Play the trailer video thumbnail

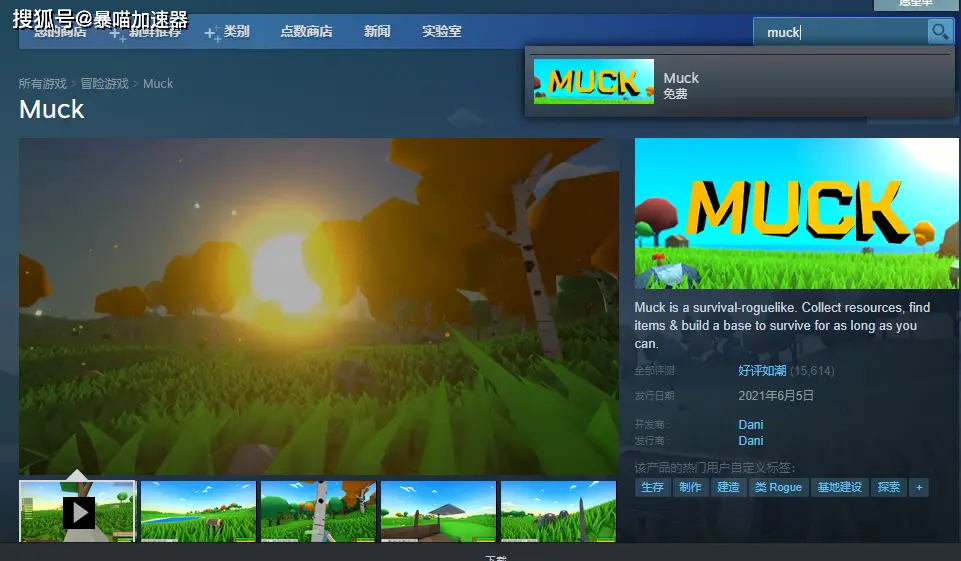[77, 511]
